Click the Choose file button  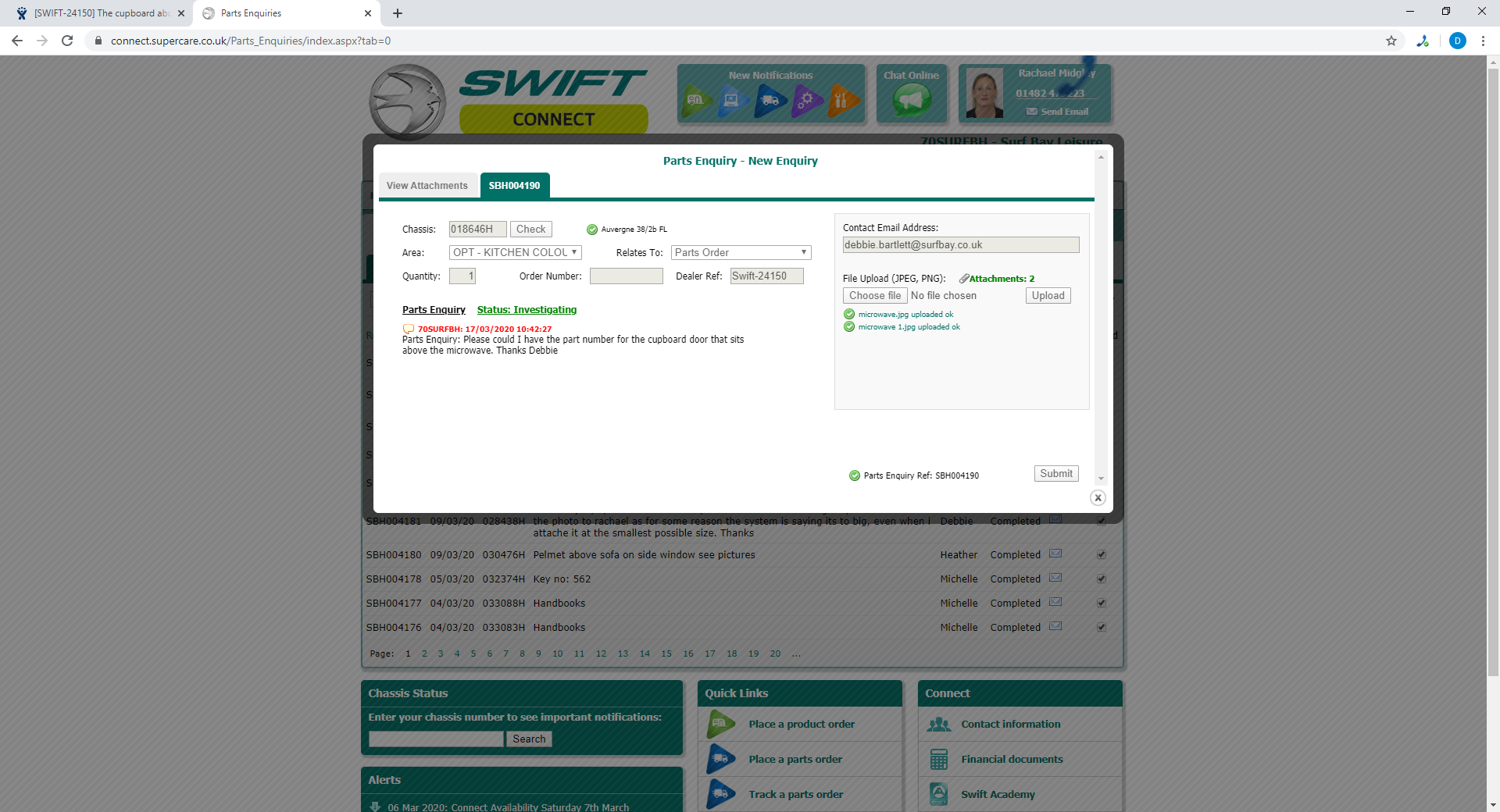875,295
